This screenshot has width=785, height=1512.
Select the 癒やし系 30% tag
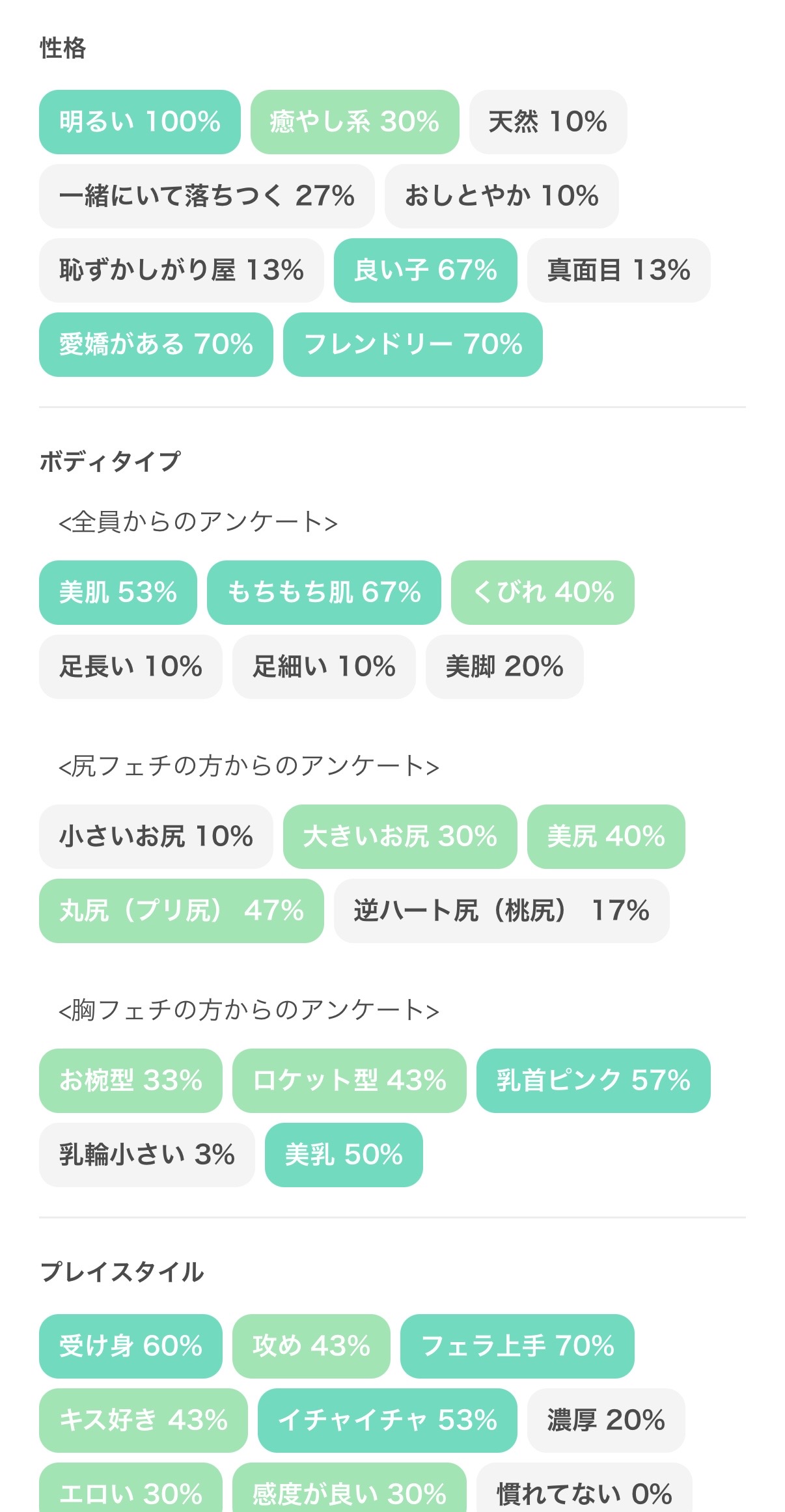(x=355, y=122)
